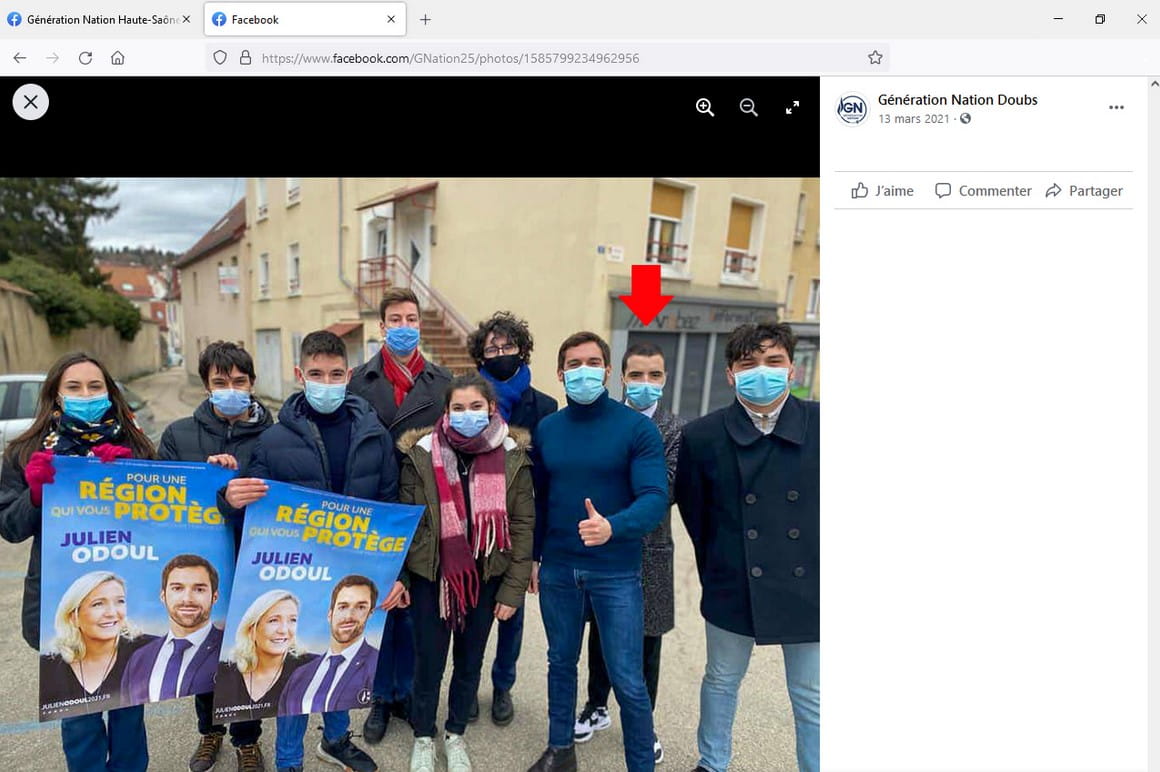Close the Génération Nation Haute-Saône tab
The image size is (1160, 772).
(186, 19)
